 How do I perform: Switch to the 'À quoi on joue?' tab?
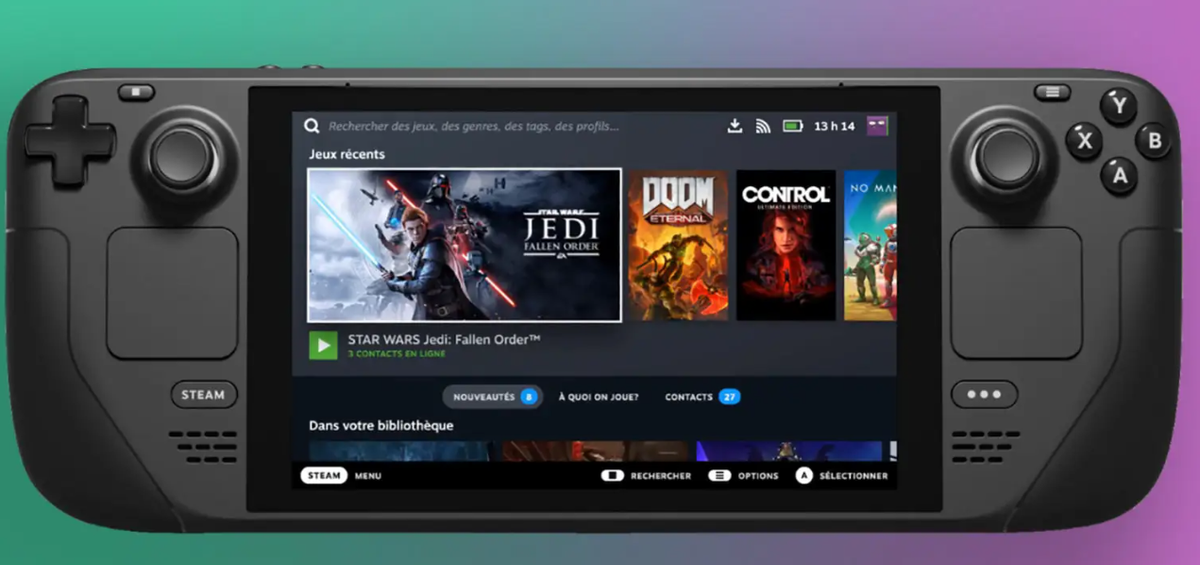coord(598,397)
